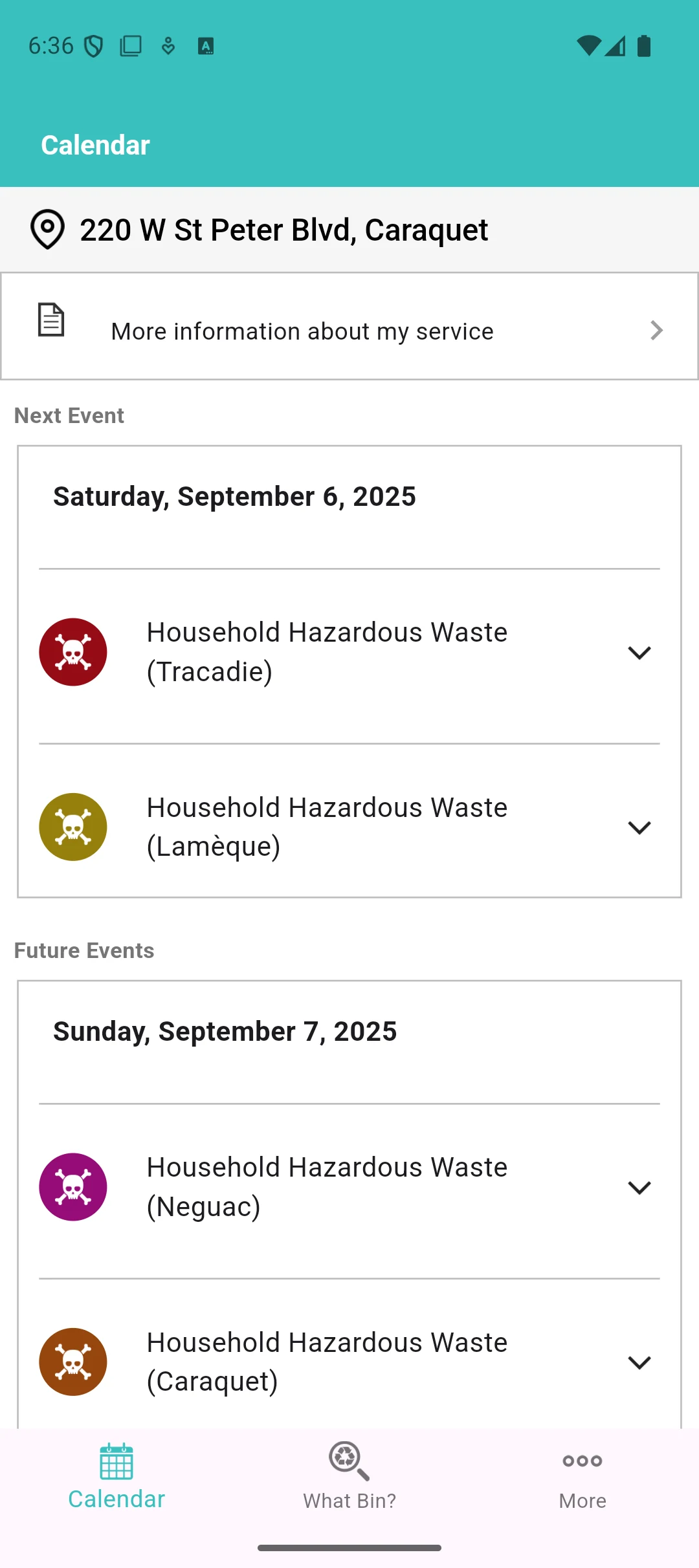
Task: Tap the olive skull icon for Lamèque
Action: (73, 827)
